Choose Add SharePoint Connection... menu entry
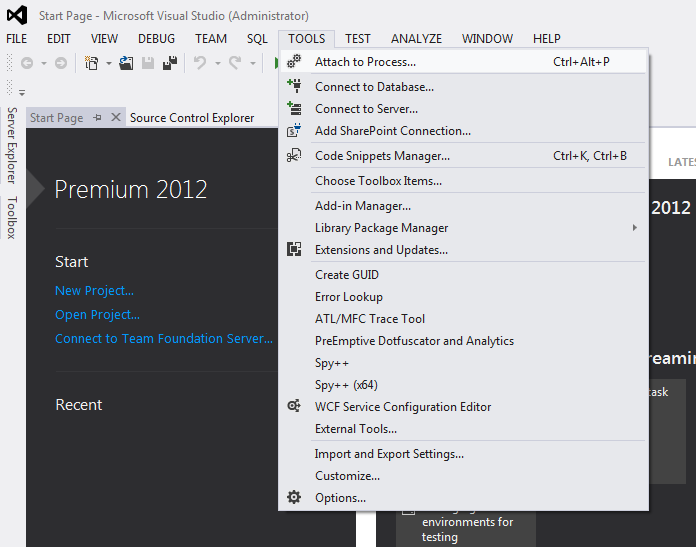This screenshot has height=547, width=696. (x=463, y=131)
